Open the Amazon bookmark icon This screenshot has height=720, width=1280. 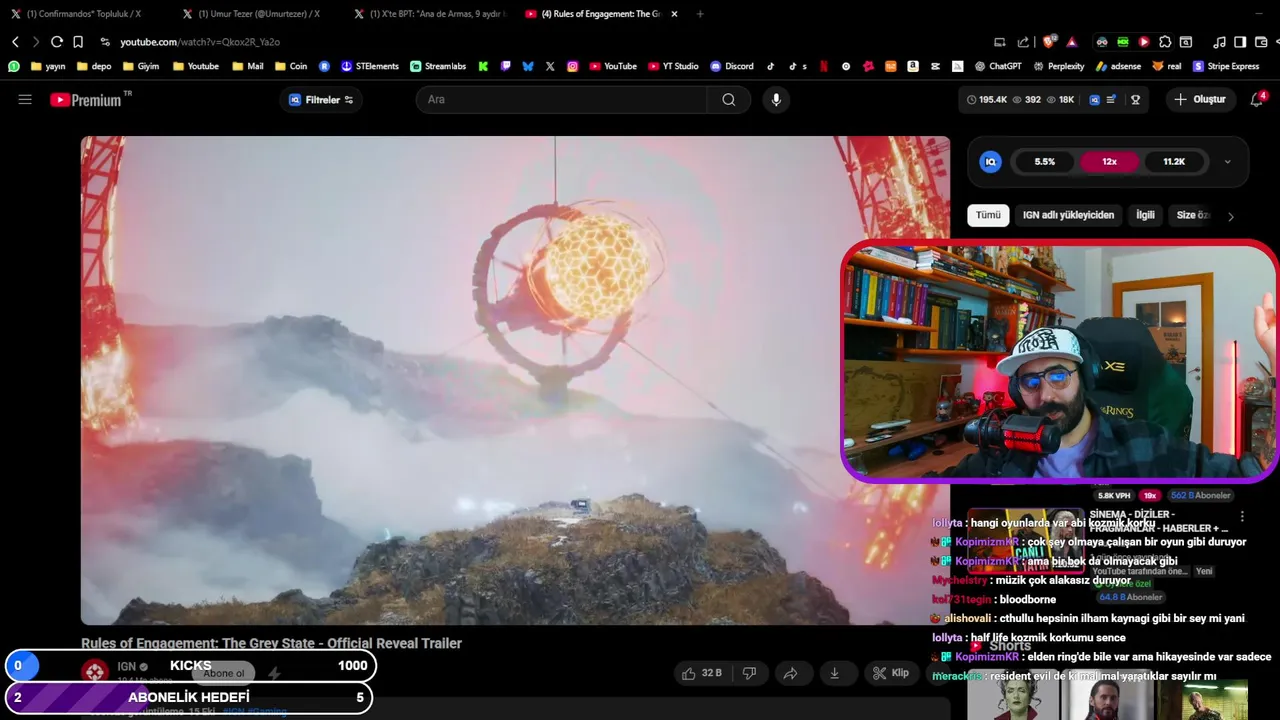coord(913,66)
